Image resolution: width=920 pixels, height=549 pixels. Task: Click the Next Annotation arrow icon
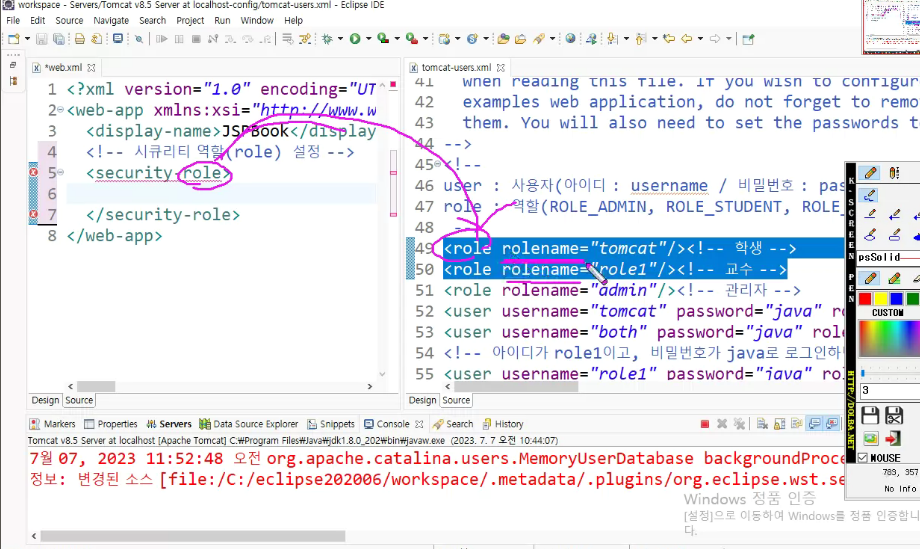[x=612, y=39]
